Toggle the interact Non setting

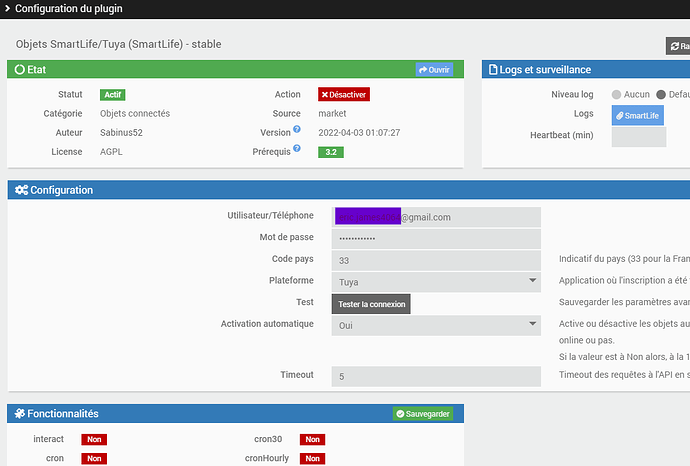(94, 439)
